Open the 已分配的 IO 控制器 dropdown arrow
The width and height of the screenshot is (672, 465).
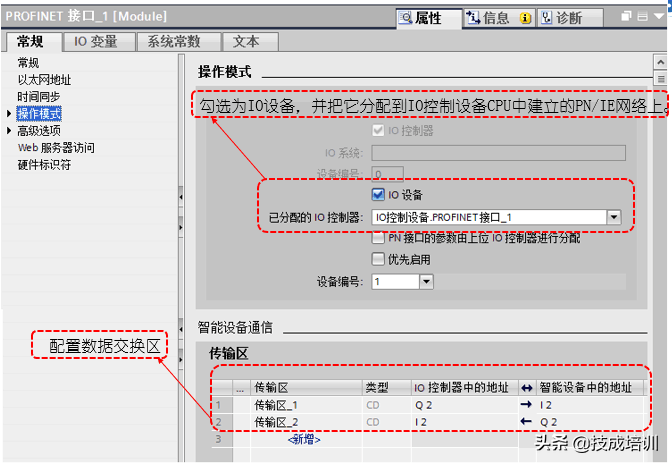[x=614, y=217]
